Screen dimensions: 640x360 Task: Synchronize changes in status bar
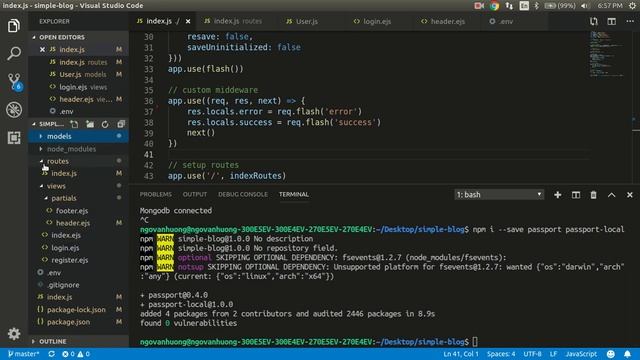[x=51, y=354]
